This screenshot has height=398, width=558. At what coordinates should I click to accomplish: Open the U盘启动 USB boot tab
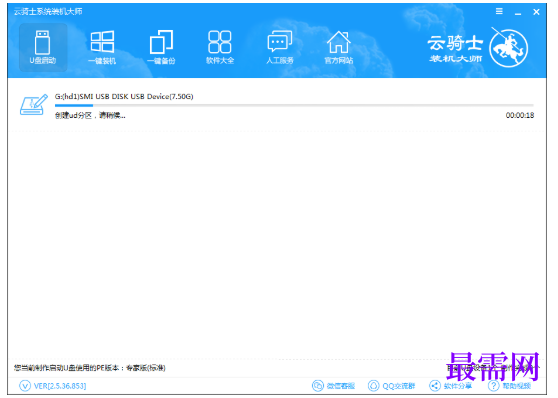click(43, 47)
